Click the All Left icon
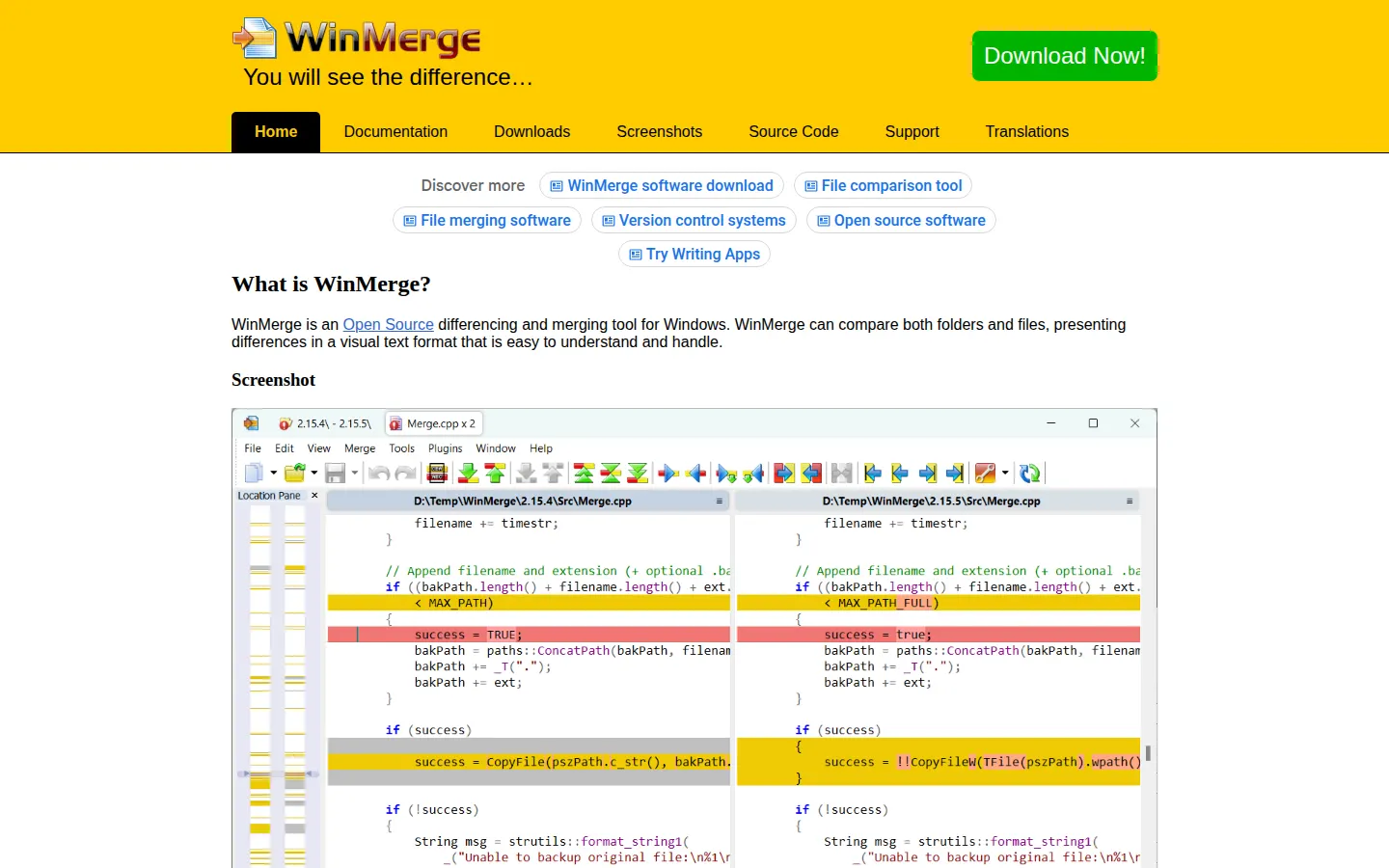Viewport: 1389px width, 868px height. (811, 473)
